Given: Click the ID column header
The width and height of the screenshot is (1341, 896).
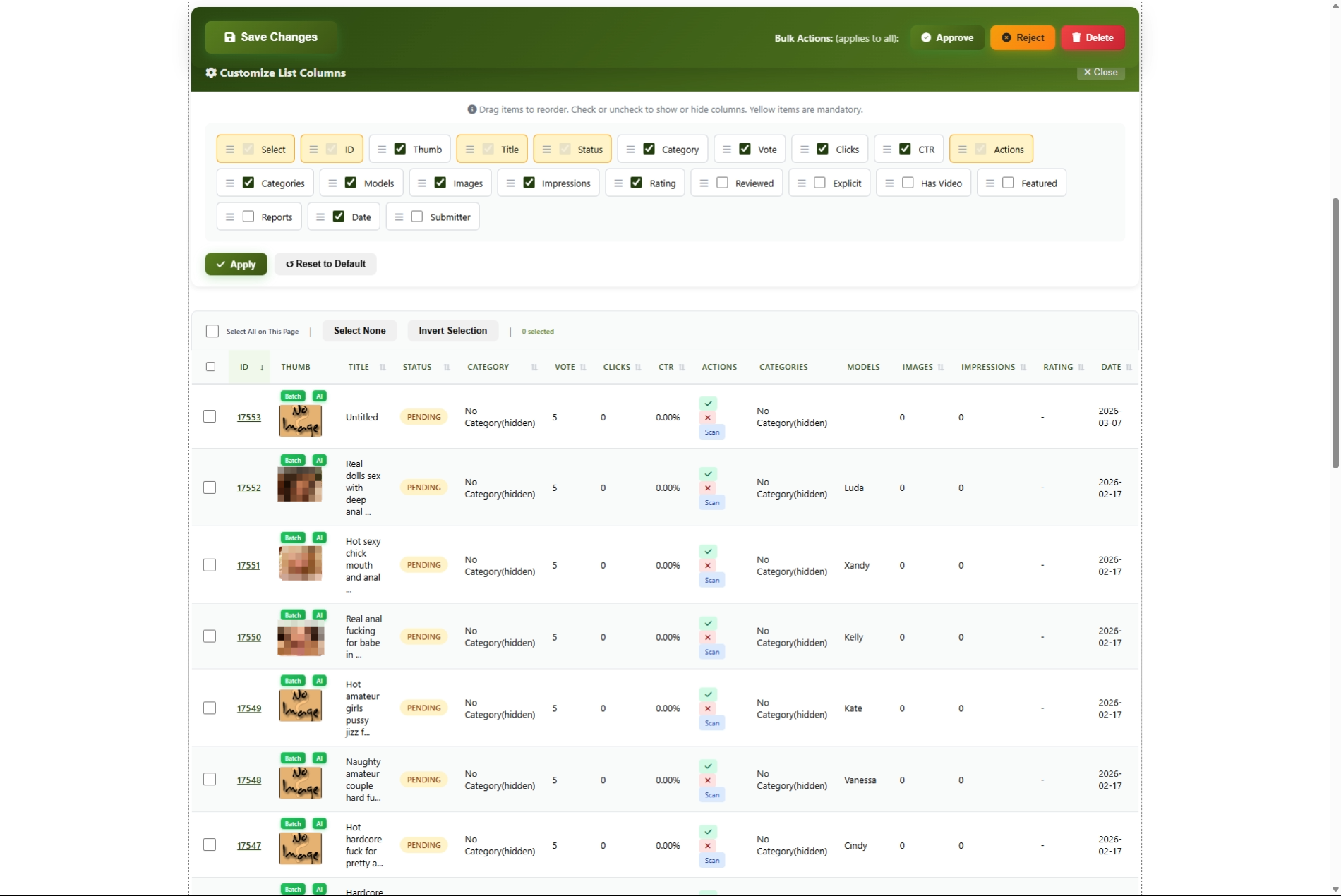Looking at the screenshot, I should point(244,368).
